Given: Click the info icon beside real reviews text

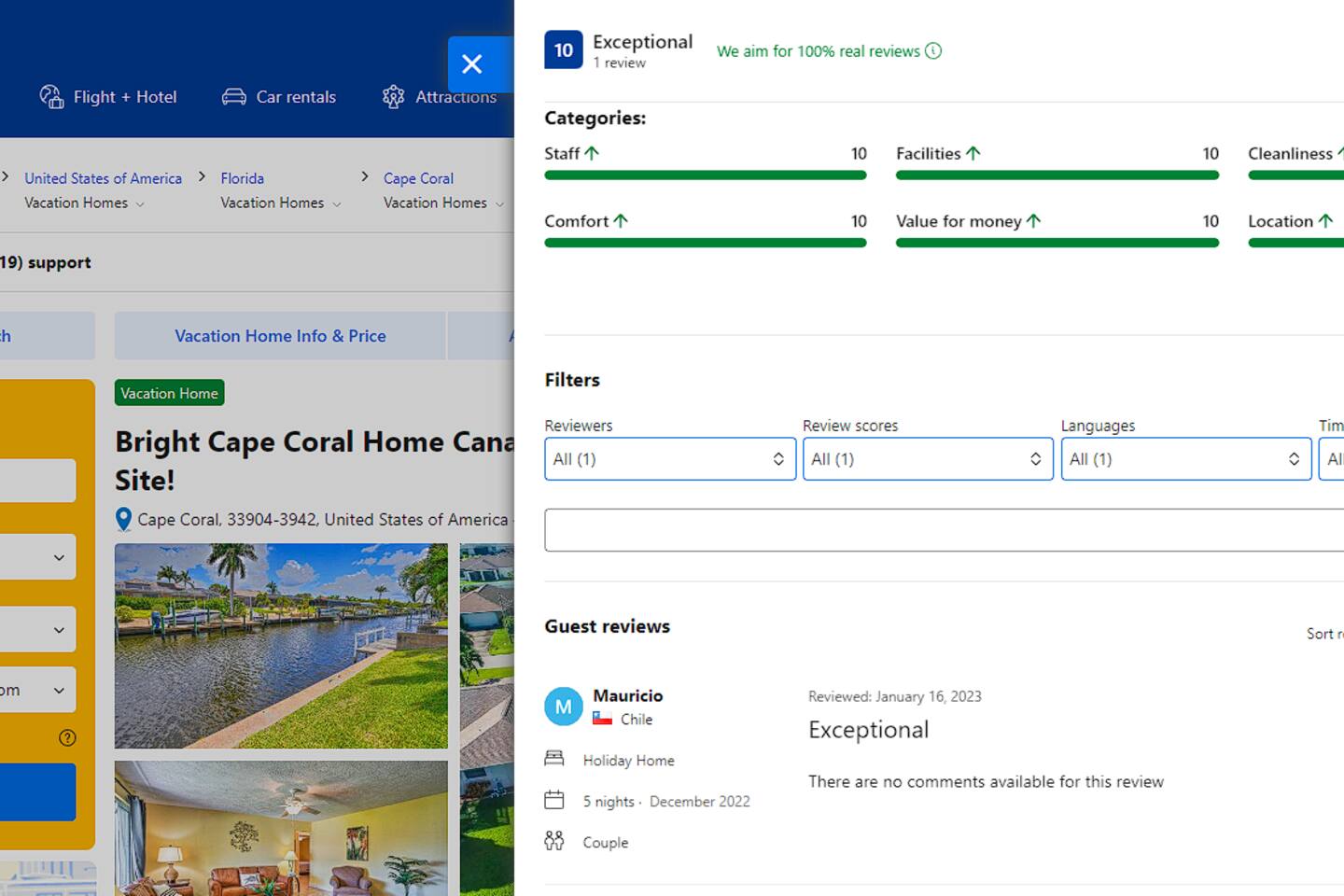Looking at the screenshot, I should click(x=933, y=51).
